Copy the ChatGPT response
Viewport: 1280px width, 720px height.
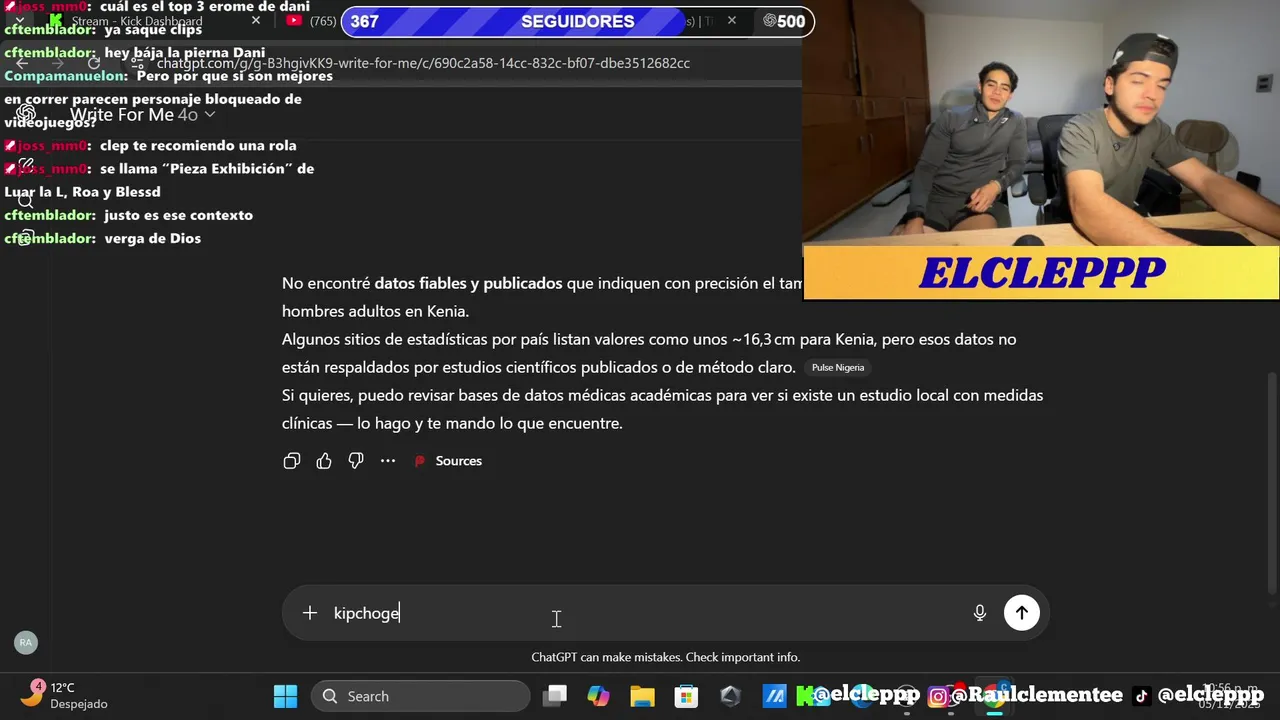[x=292, y=461]
